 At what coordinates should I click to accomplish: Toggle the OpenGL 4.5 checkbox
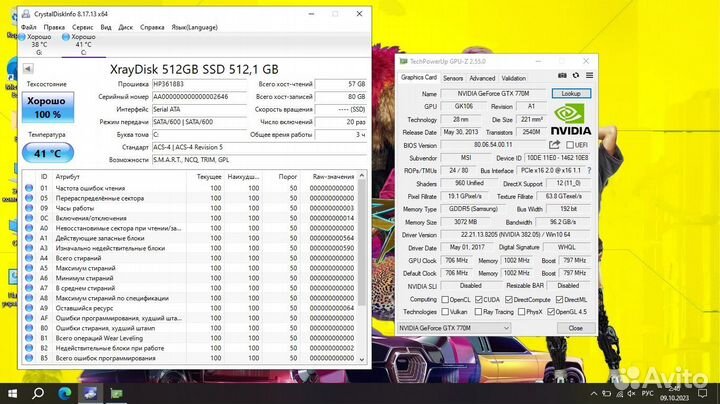551,312
